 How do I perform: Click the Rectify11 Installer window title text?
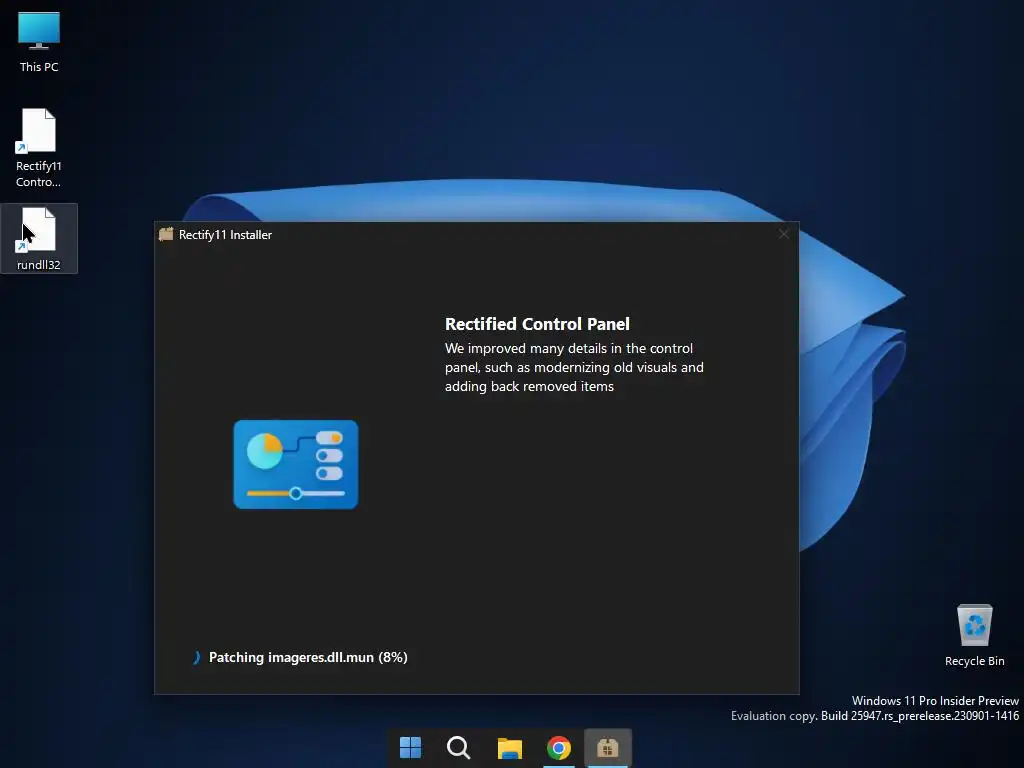click(x=225, y=234)
